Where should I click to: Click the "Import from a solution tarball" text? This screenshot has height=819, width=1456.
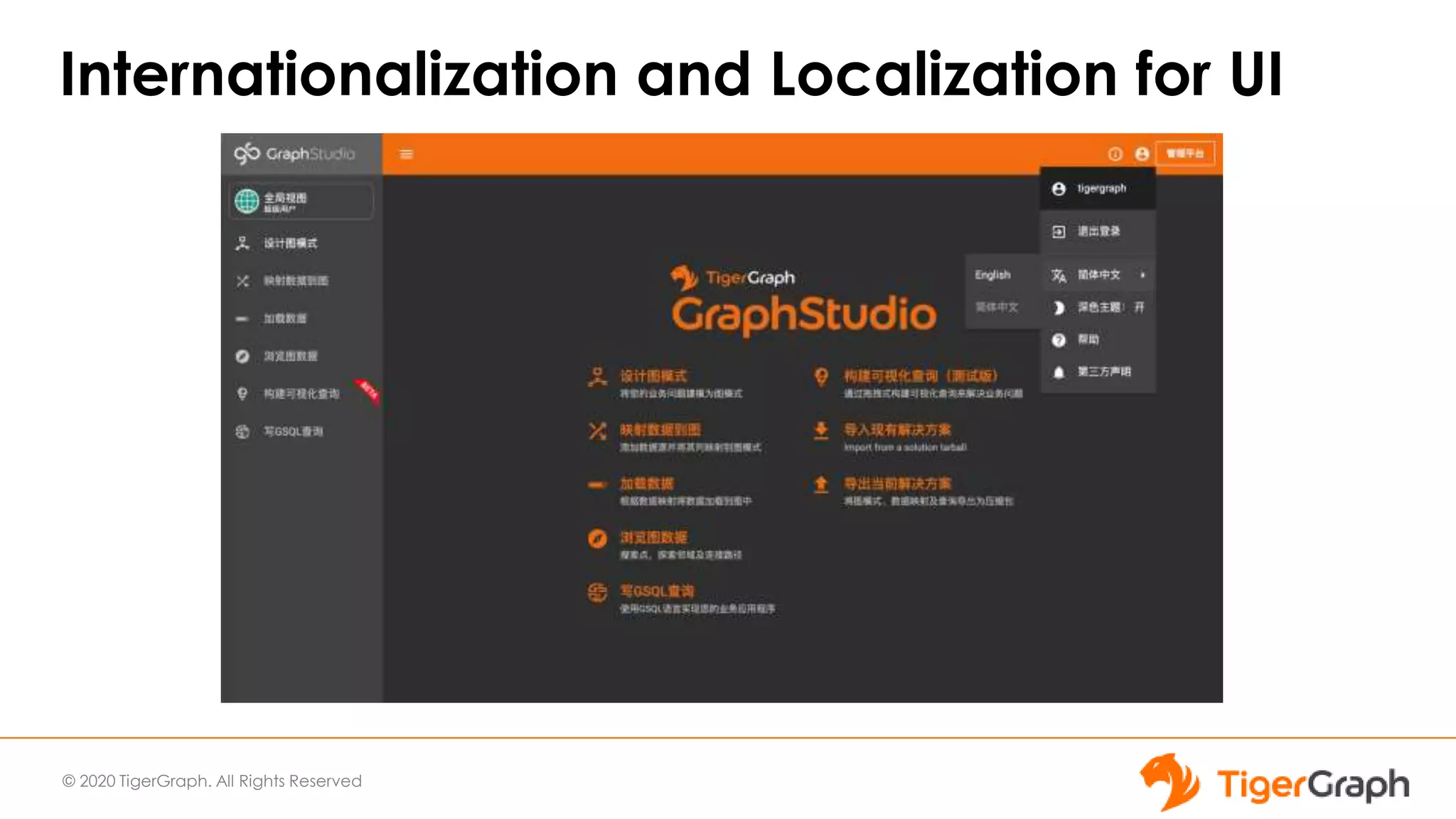[905, 447]
